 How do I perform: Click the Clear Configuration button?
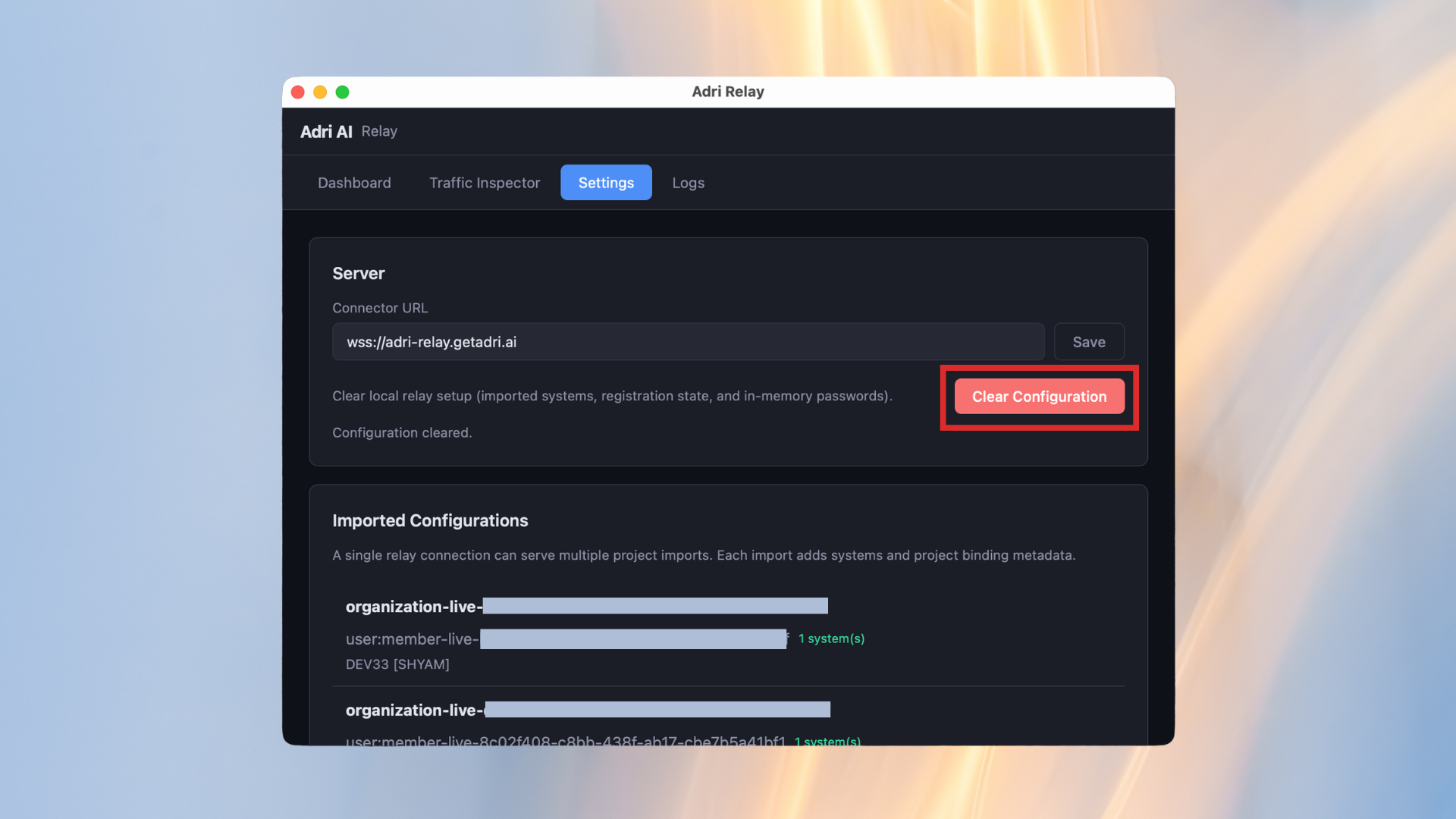[x=1038, y=396]
